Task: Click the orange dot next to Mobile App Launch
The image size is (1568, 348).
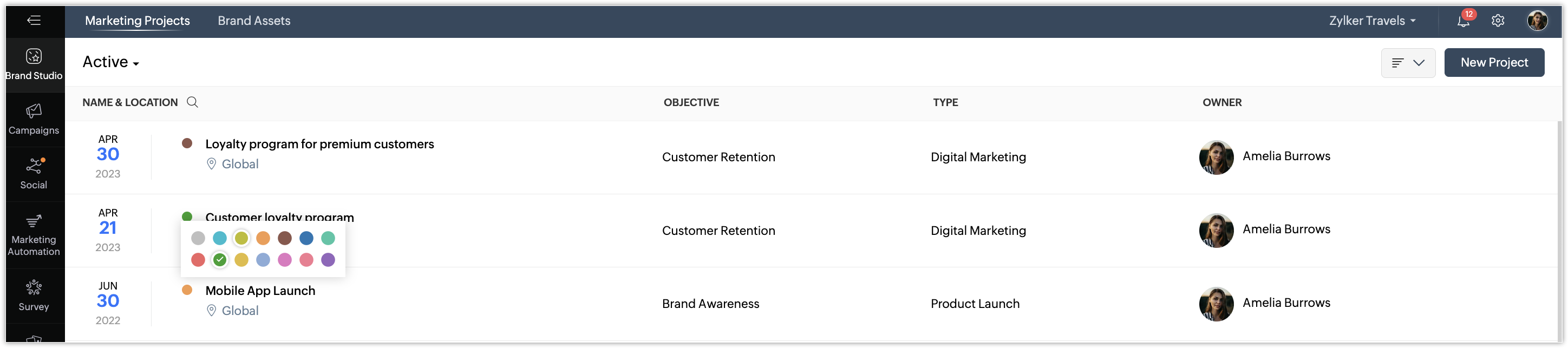Action: 187,290
